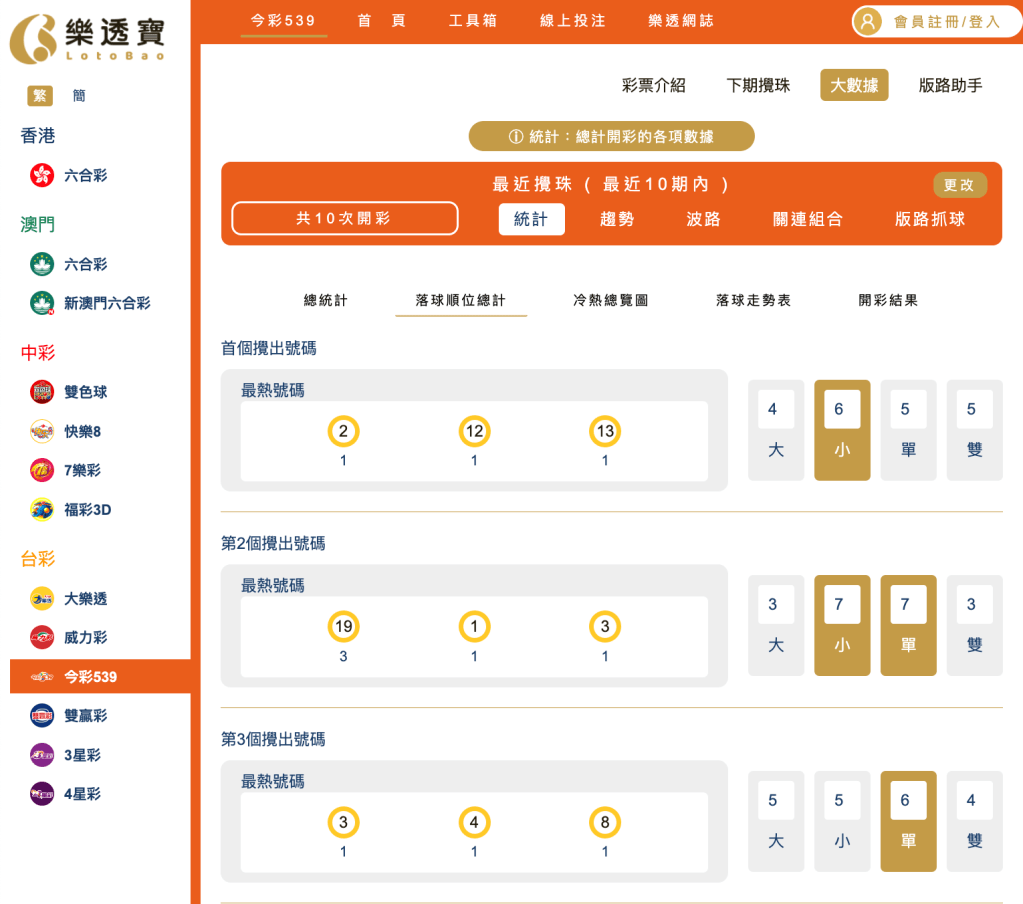Enable 大 for the third drawn number

(775, 820)
